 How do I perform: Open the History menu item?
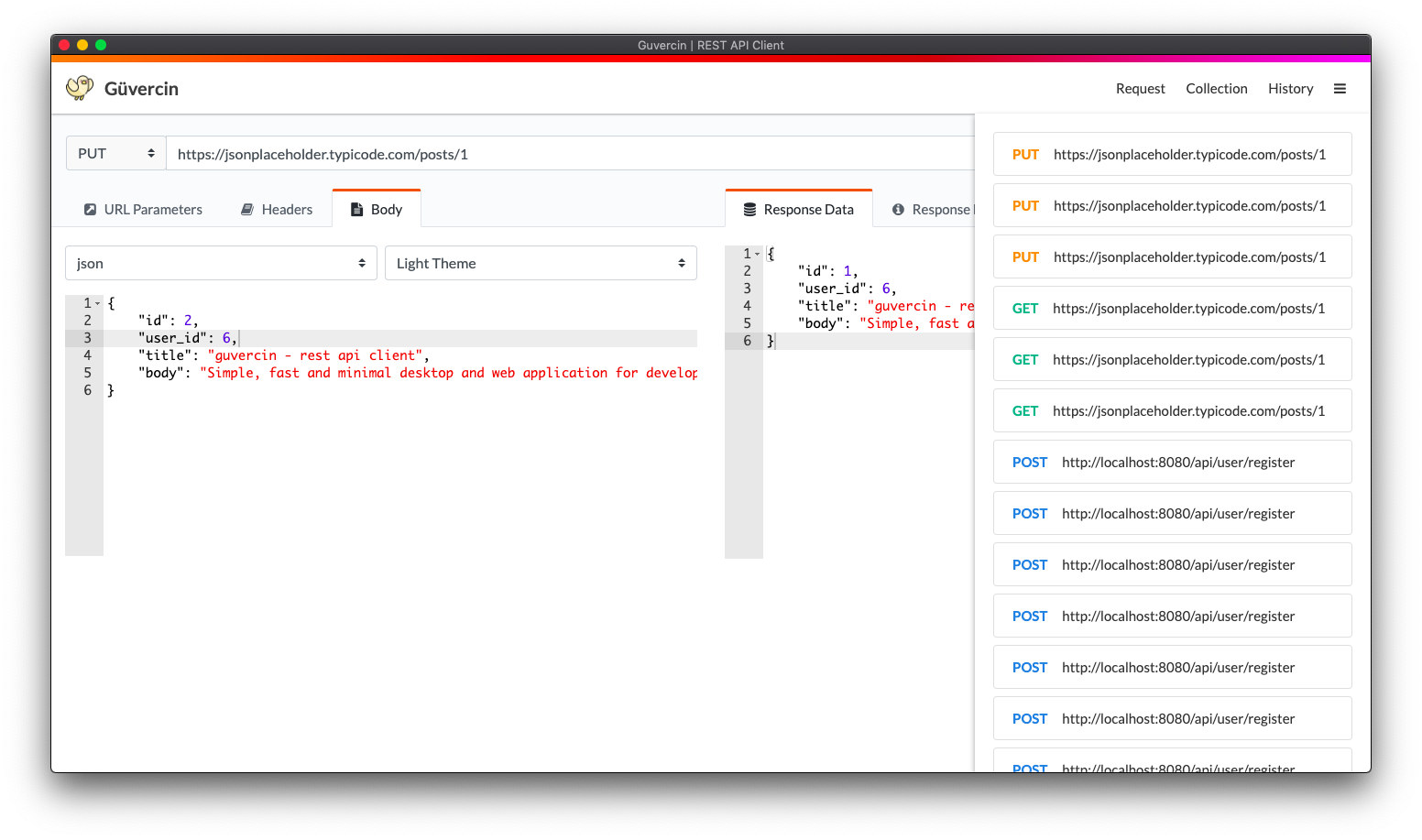[x=1290, y=89]
